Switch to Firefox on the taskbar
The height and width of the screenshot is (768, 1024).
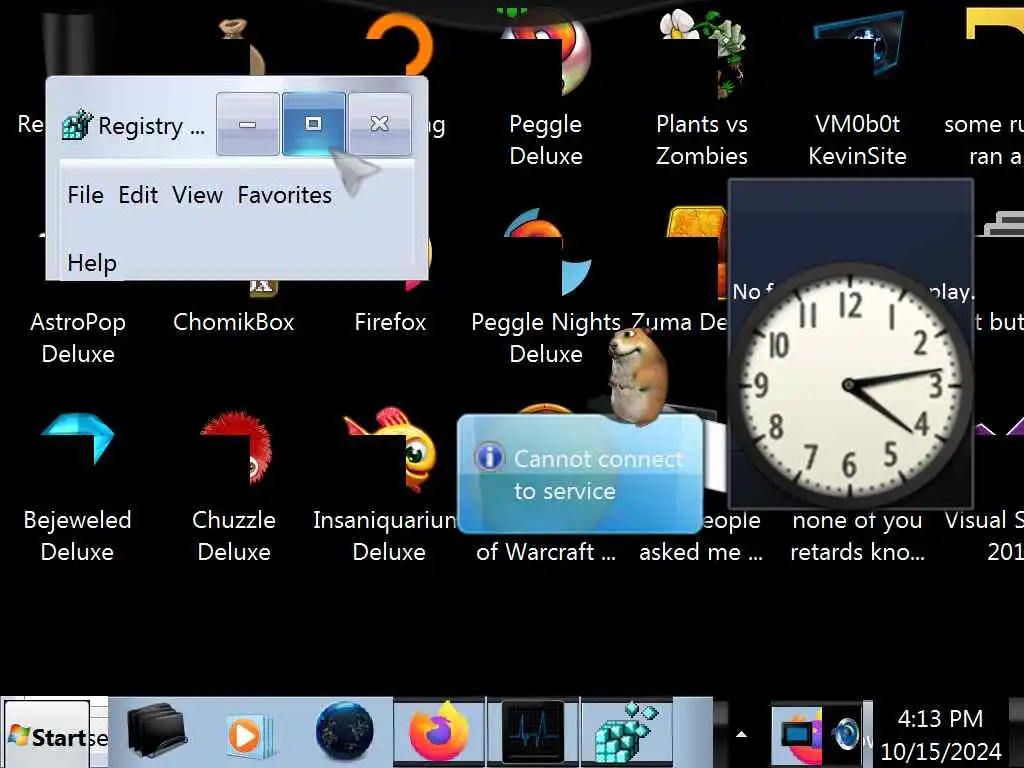(439, 732)
